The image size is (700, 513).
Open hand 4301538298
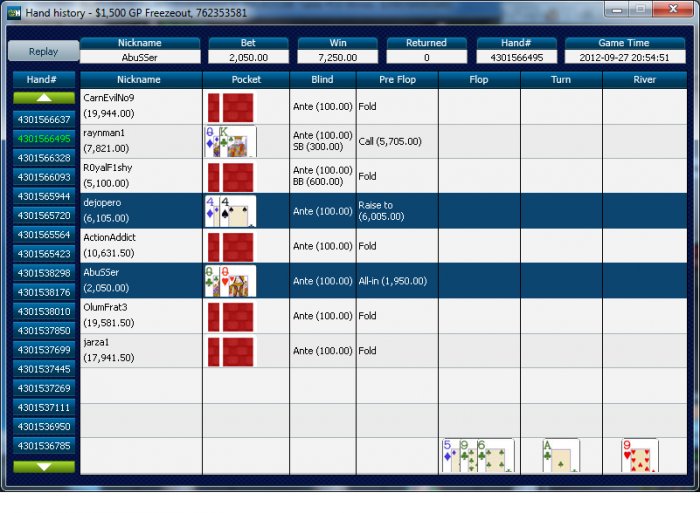coord(44,273)
